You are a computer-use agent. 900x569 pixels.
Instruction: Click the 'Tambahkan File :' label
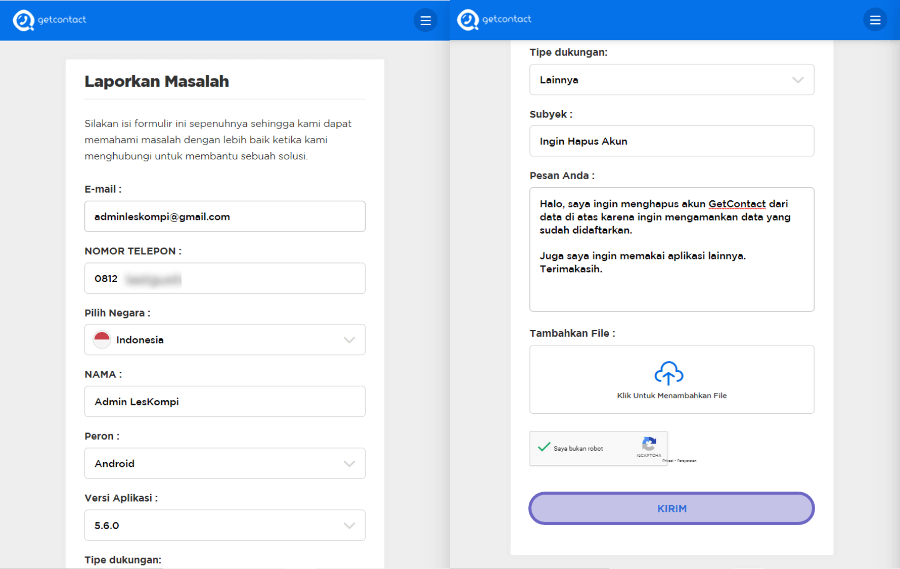tap(572, 333)
